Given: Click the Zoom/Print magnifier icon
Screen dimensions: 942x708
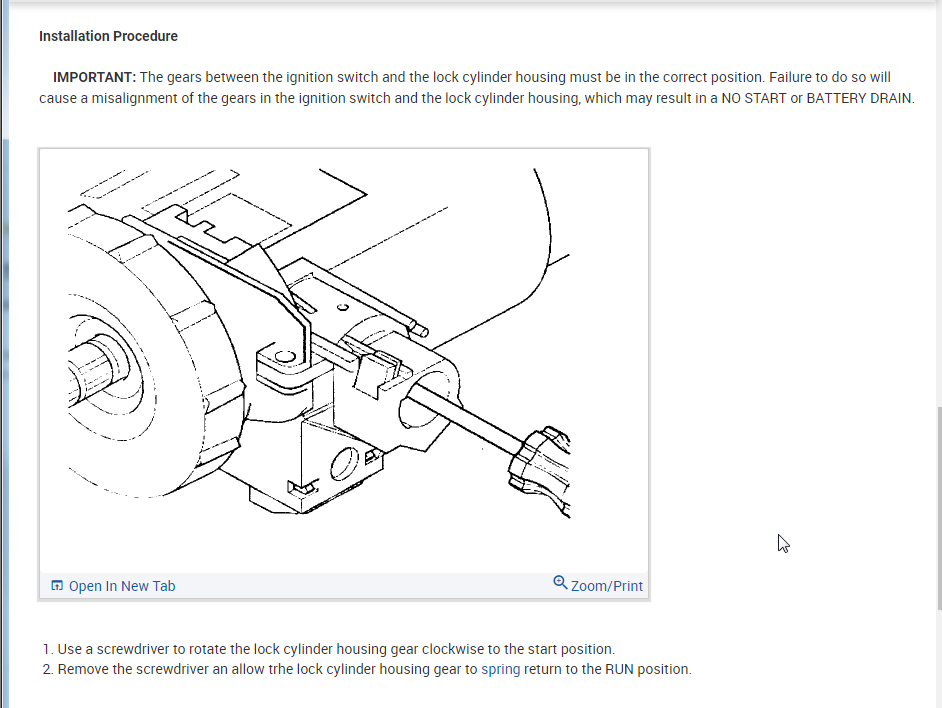Looking at the screenshot, I should point(560,582).
